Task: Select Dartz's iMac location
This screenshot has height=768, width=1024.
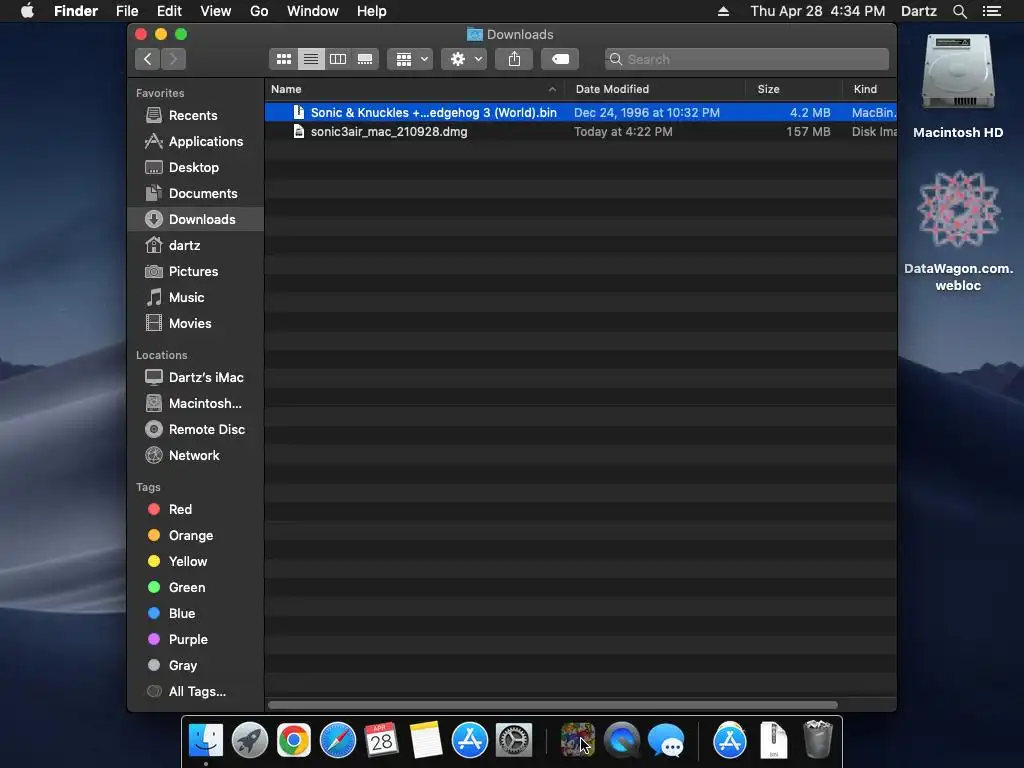Action: pyautogui.click(x=195, y=377)
